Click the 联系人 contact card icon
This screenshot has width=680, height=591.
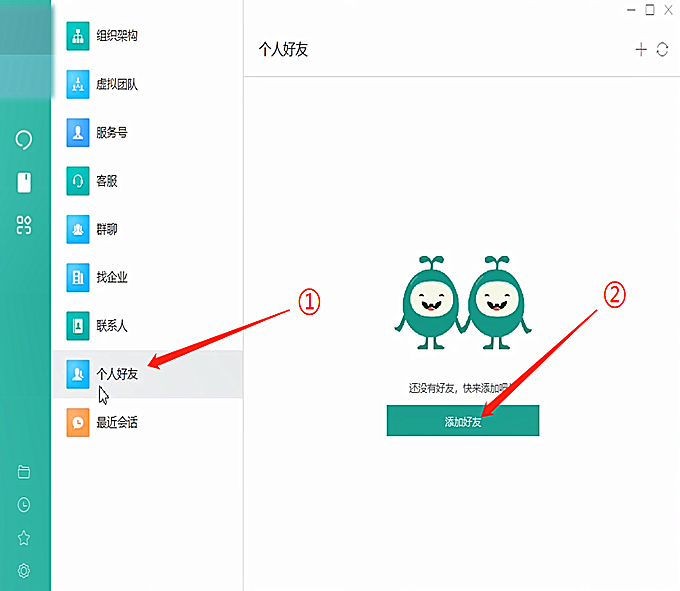pos(78,326)
